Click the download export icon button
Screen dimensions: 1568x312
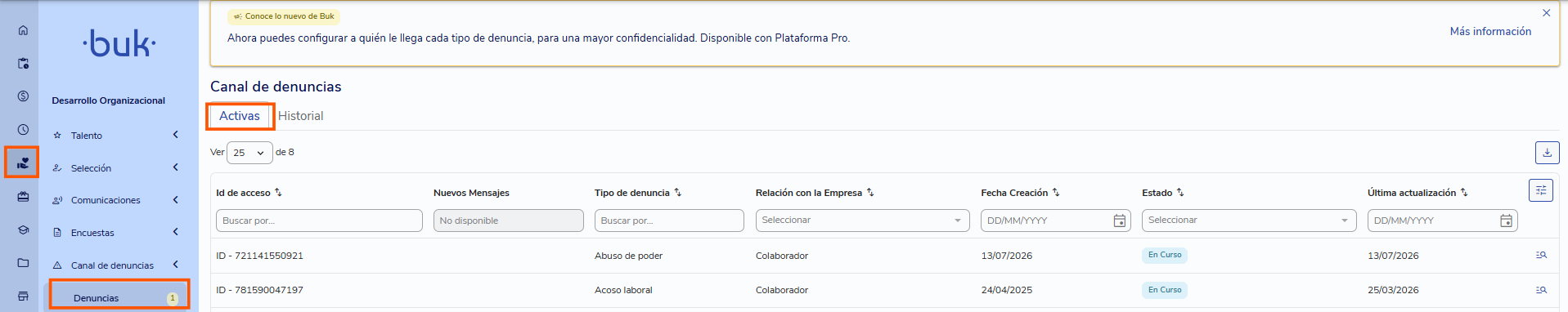click(1547, 153)
